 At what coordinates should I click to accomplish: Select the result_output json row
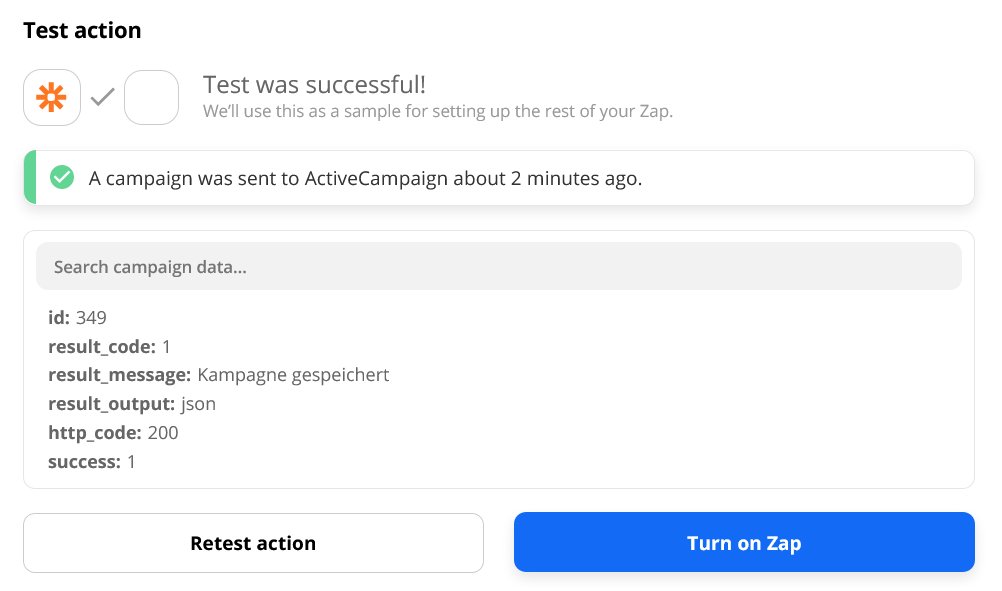pos(132,404)
